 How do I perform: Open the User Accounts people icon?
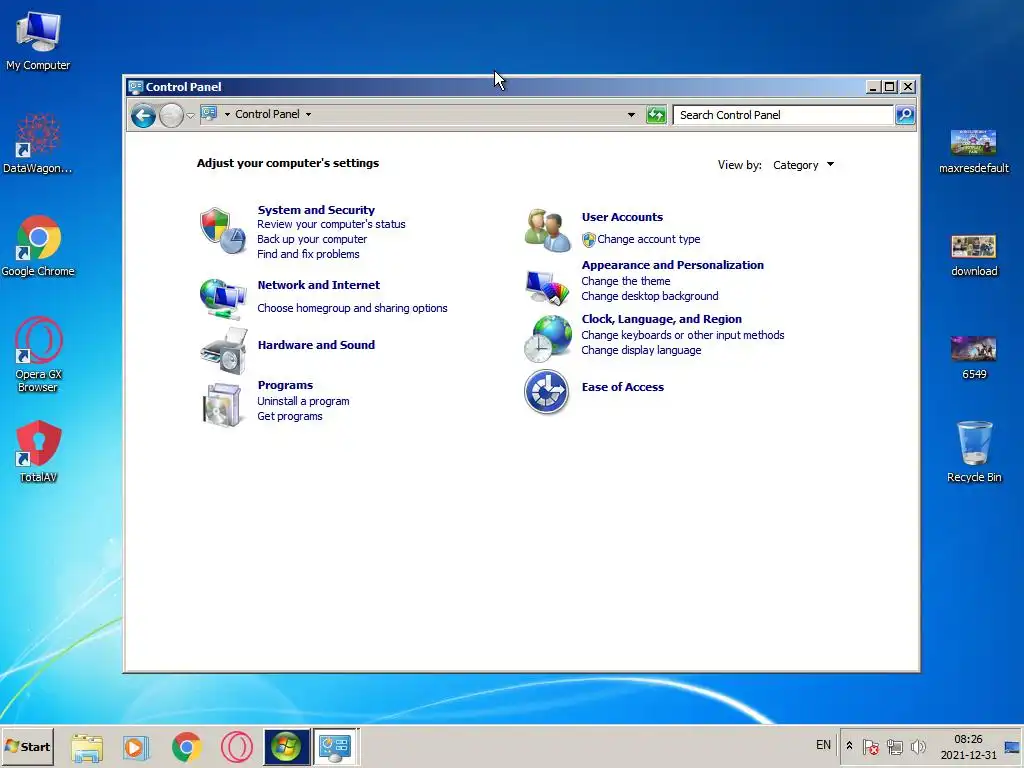pyautogui.click(x=547, y=230)
